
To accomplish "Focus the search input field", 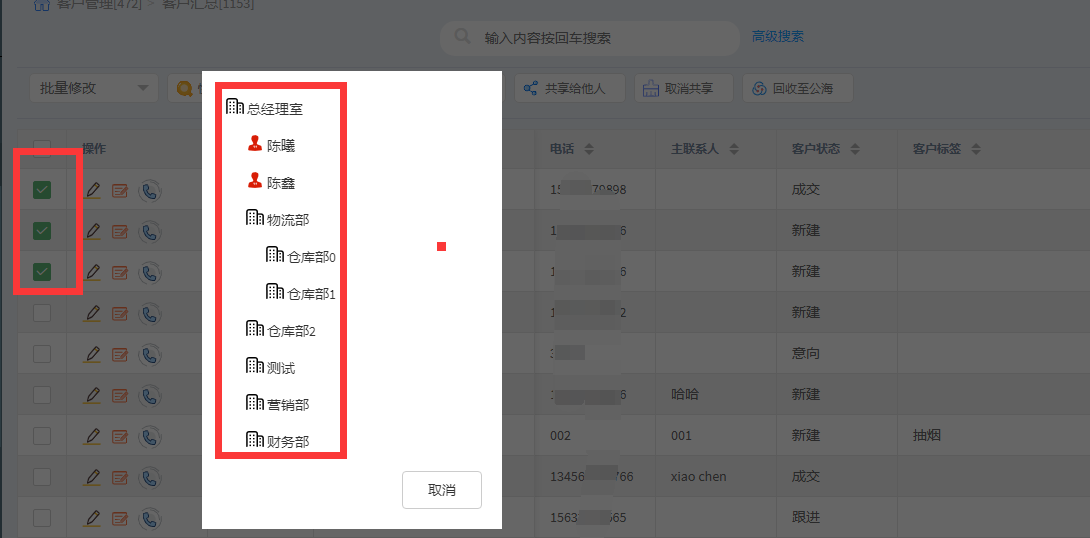I will [x=589, y=38].
